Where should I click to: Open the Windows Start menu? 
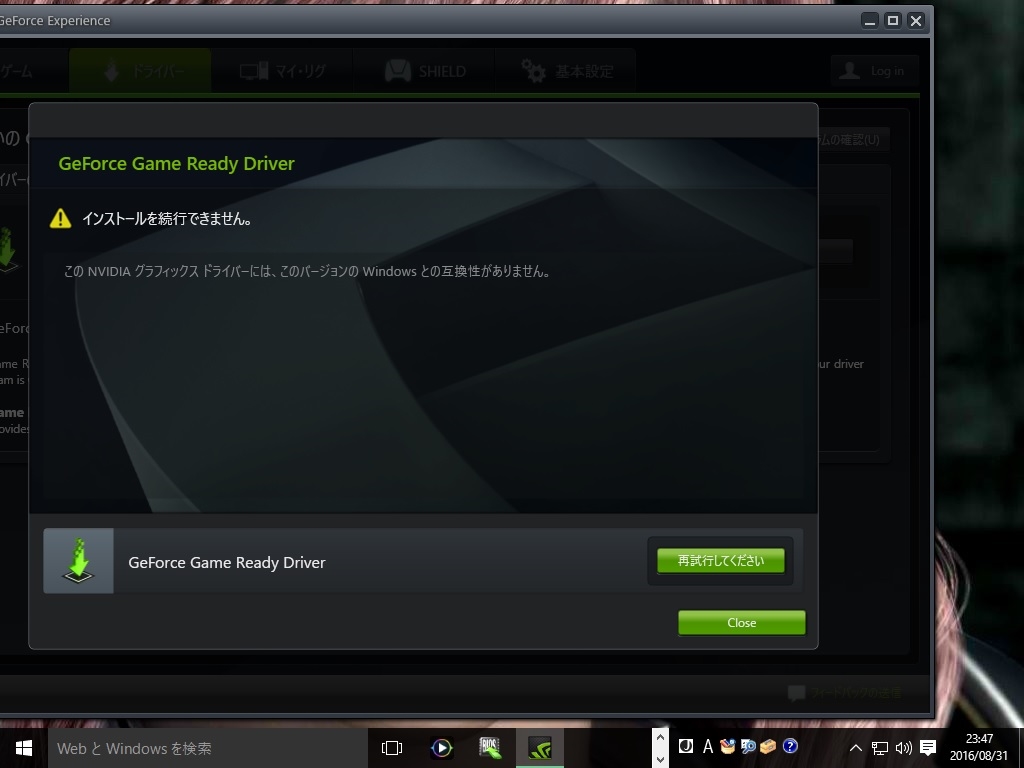click(x=24, y=748)
